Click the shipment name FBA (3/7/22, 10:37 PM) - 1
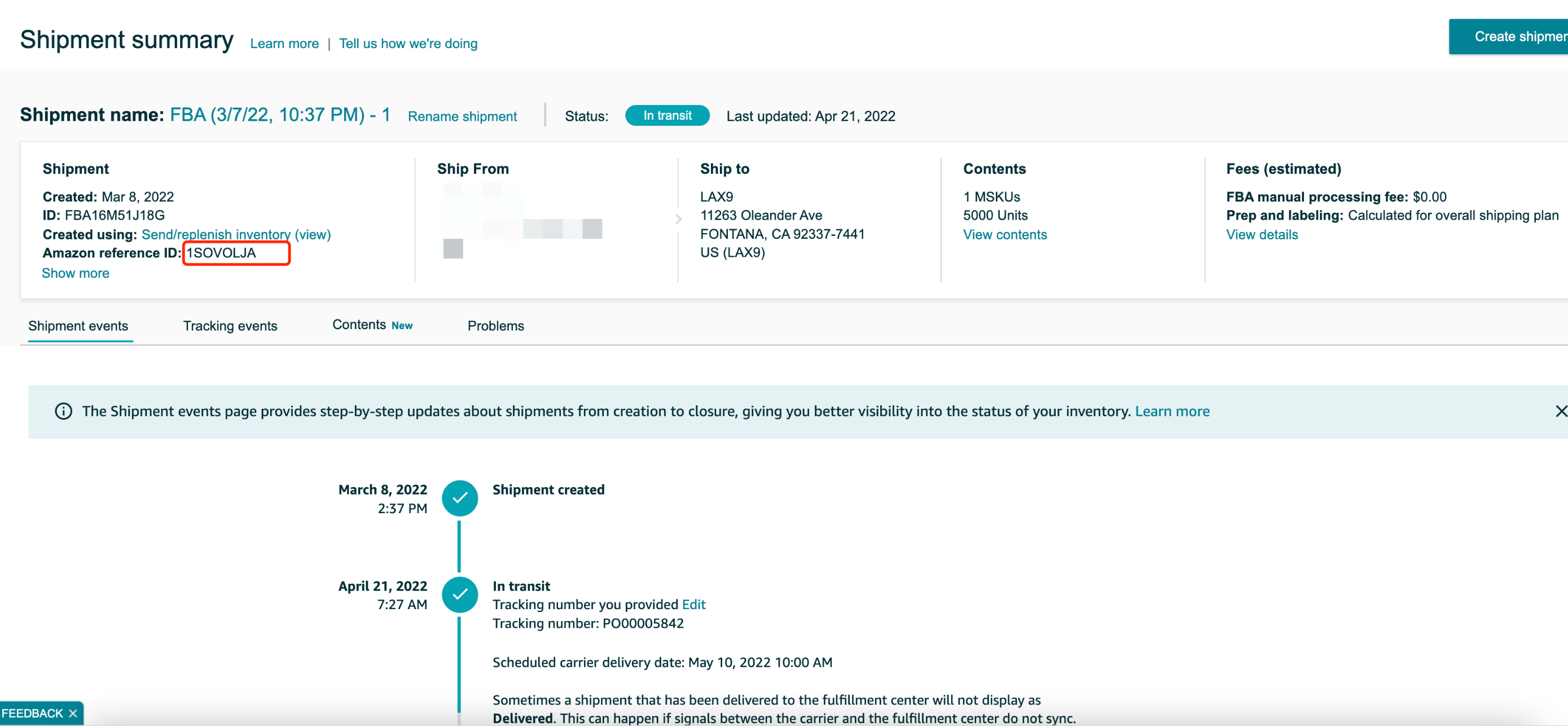 [x=279, y=115]
